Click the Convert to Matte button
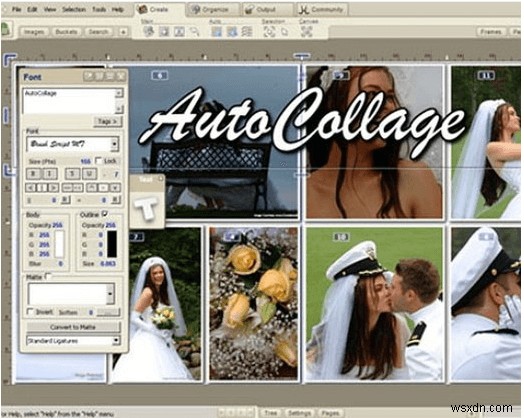Image resolution: width=524 pixels, height=418 pixels. [x=73, y=327]
